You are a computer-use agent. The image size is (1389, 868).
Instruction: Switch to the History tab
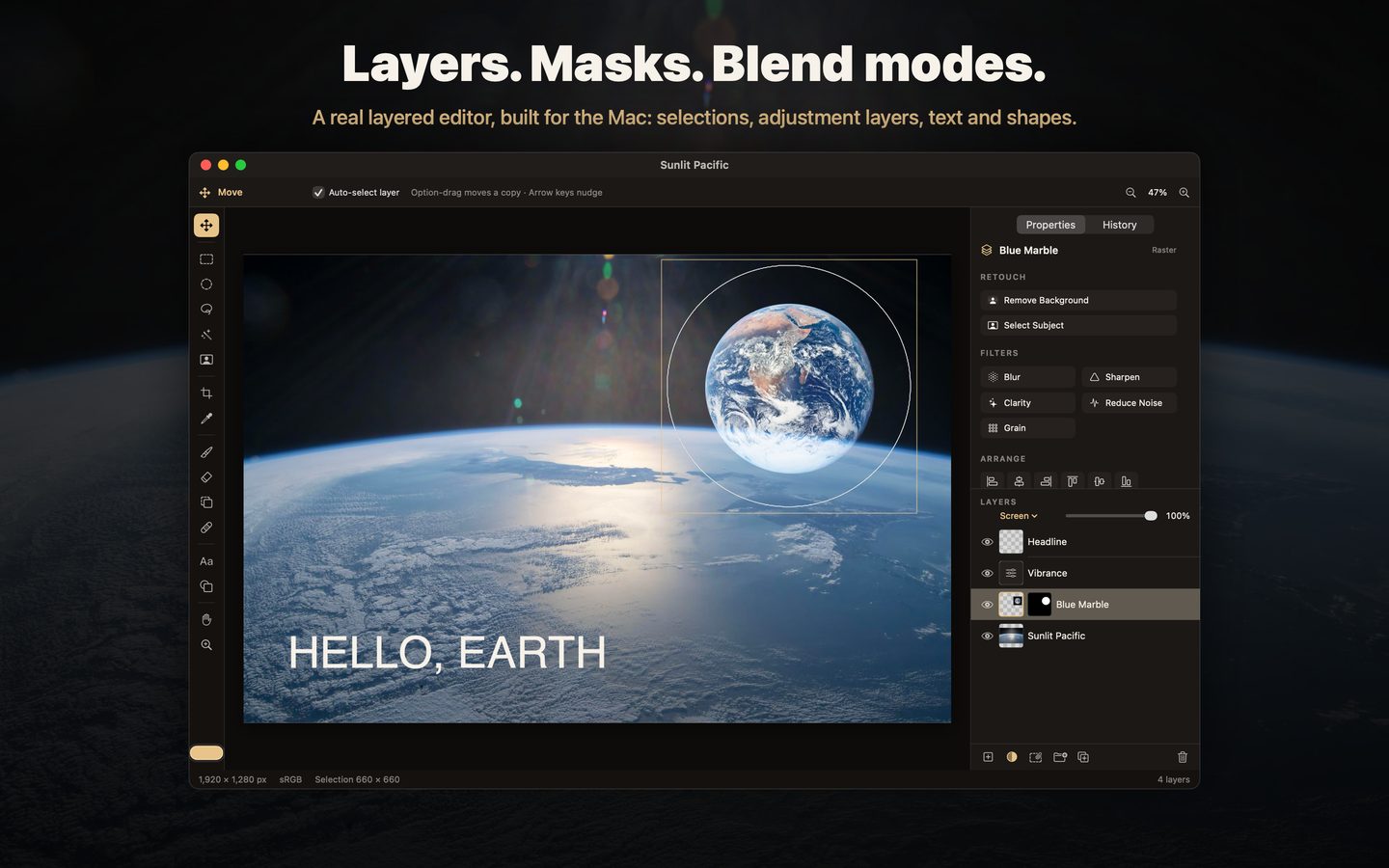click(x=1120, y=225)
